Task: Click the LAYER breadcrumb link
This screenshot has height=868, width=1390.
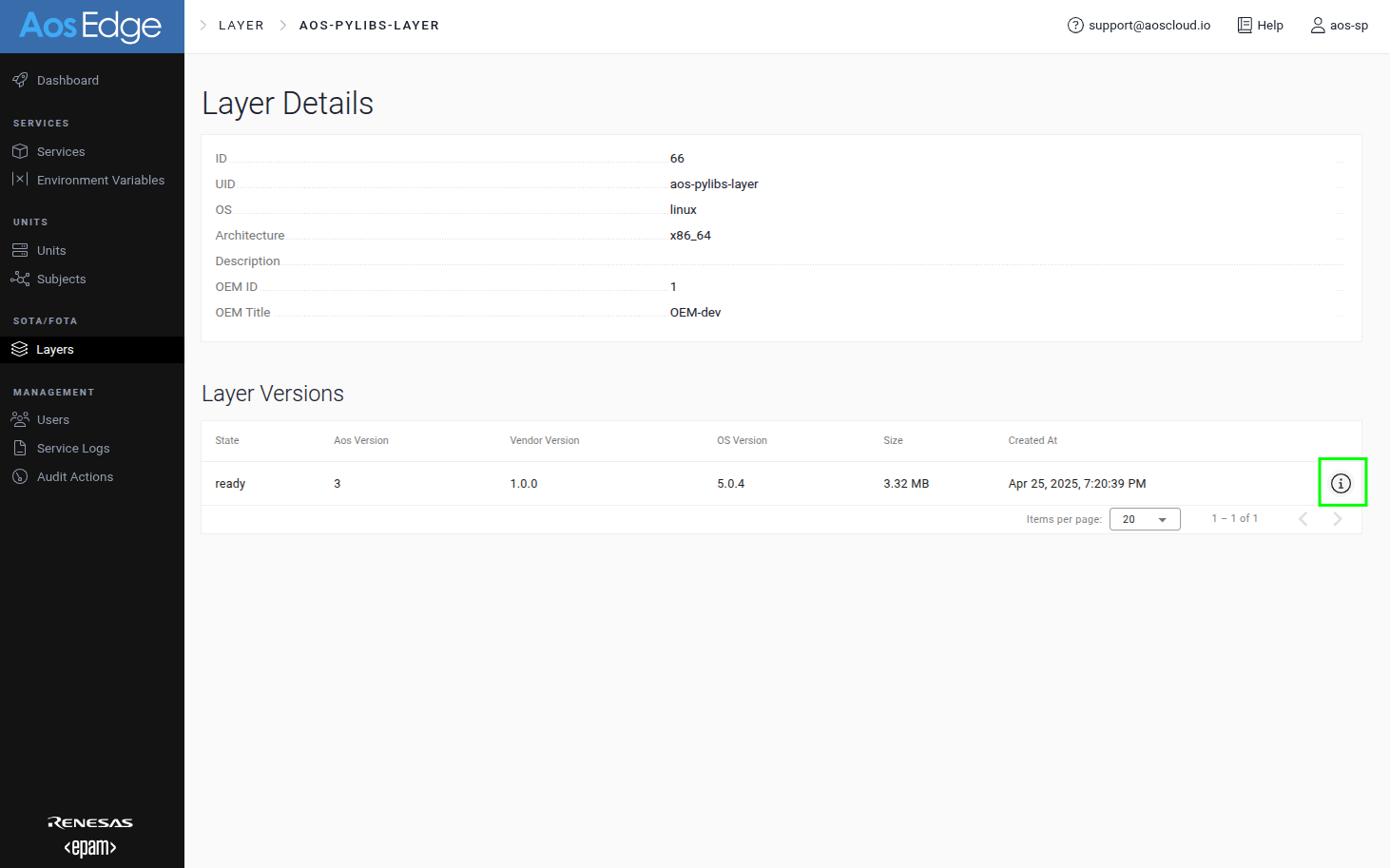Action: pos(241,25)
